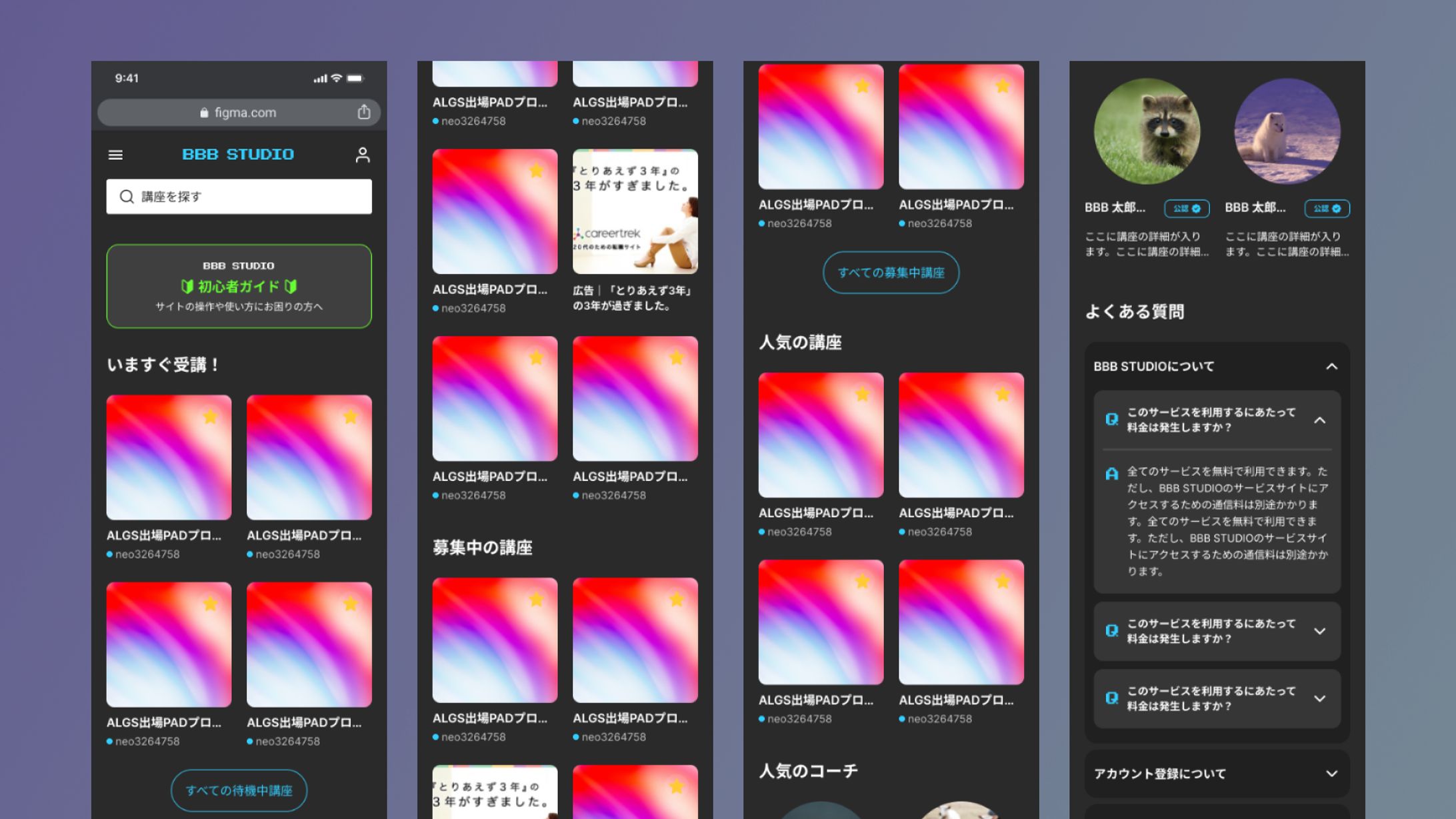Click the lock icon beside figma.com
1456x819 pixels.
click(204, 113)
